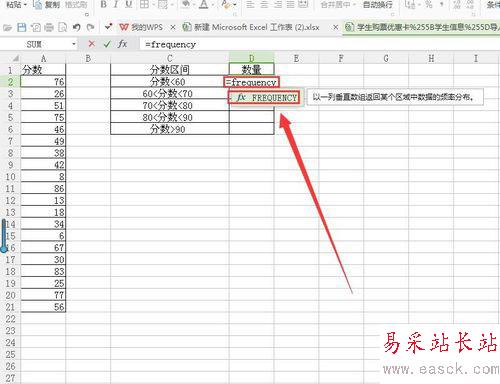Click cell D2 containing =frequency
This screenshot has height=384, width=500.
[252, 82]
